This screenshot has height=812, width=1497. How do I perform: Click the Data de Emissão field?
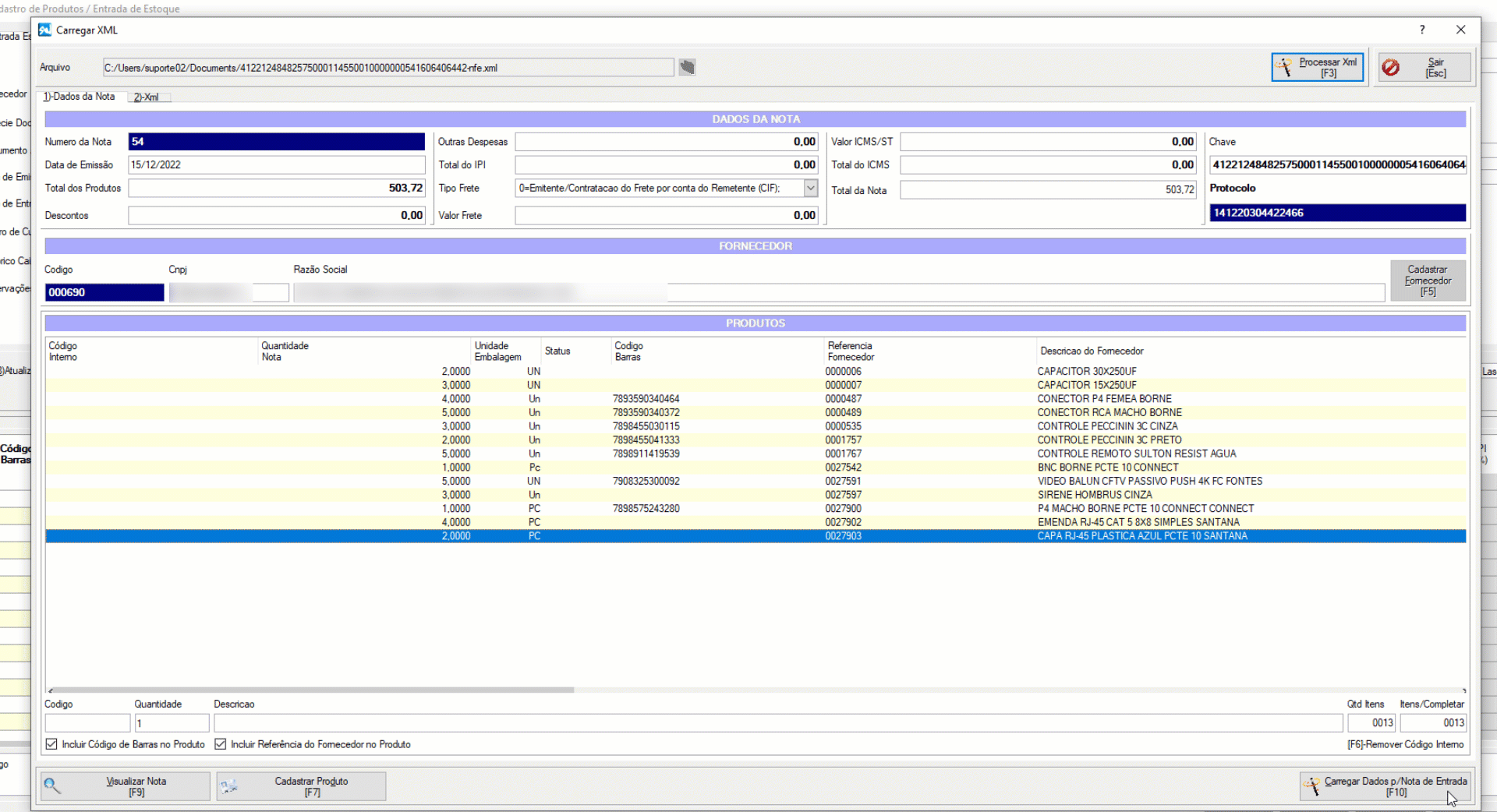click(276, 165)
